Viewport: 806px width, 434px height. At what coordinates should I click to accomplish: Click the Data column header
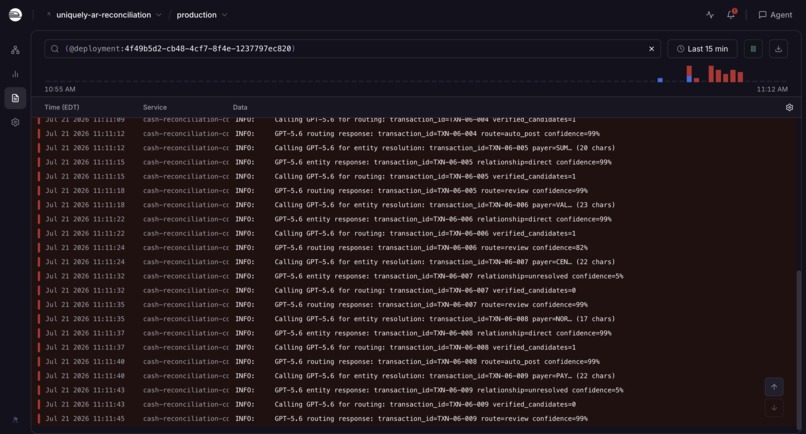[x=240, y=107]
